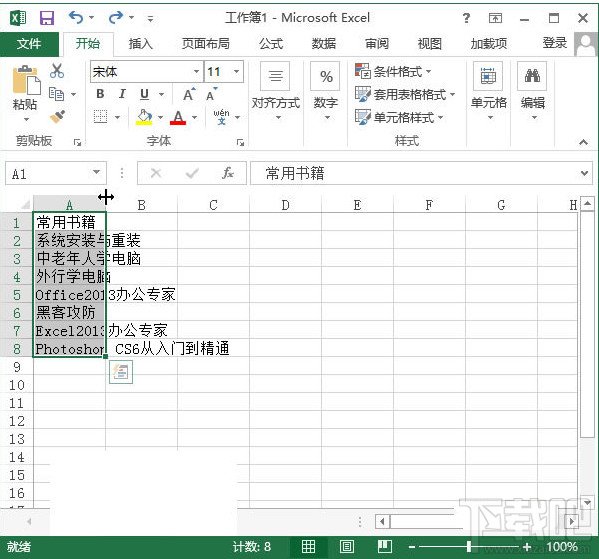Switch to the 插入 Insert tab
599x559 pixels.
click(x=140, y=44)
